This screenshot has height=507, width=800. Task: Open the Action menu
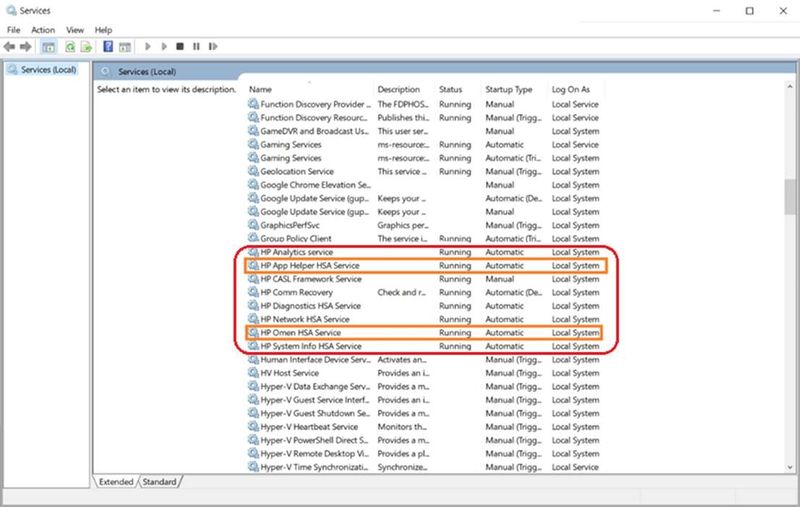[43, 30]
